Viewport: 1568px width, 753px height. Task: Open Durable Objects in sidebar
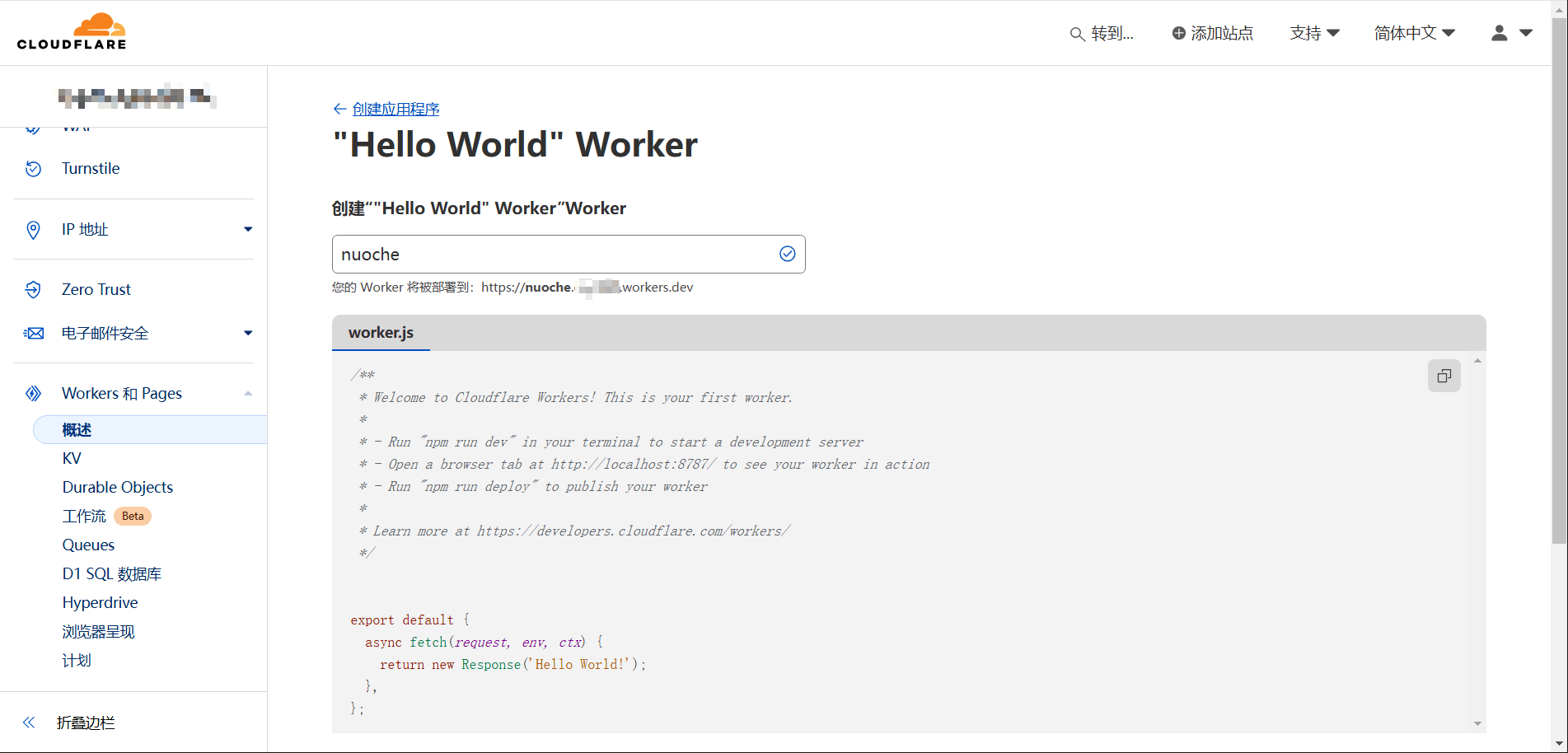[118, 488]
